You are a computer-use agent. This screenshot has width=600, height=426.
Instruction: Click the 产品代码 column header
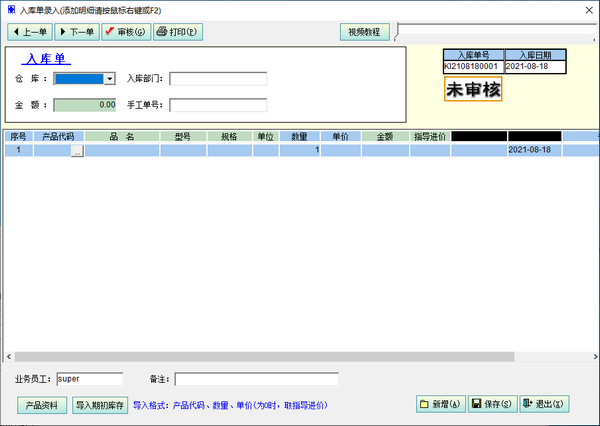58,136
